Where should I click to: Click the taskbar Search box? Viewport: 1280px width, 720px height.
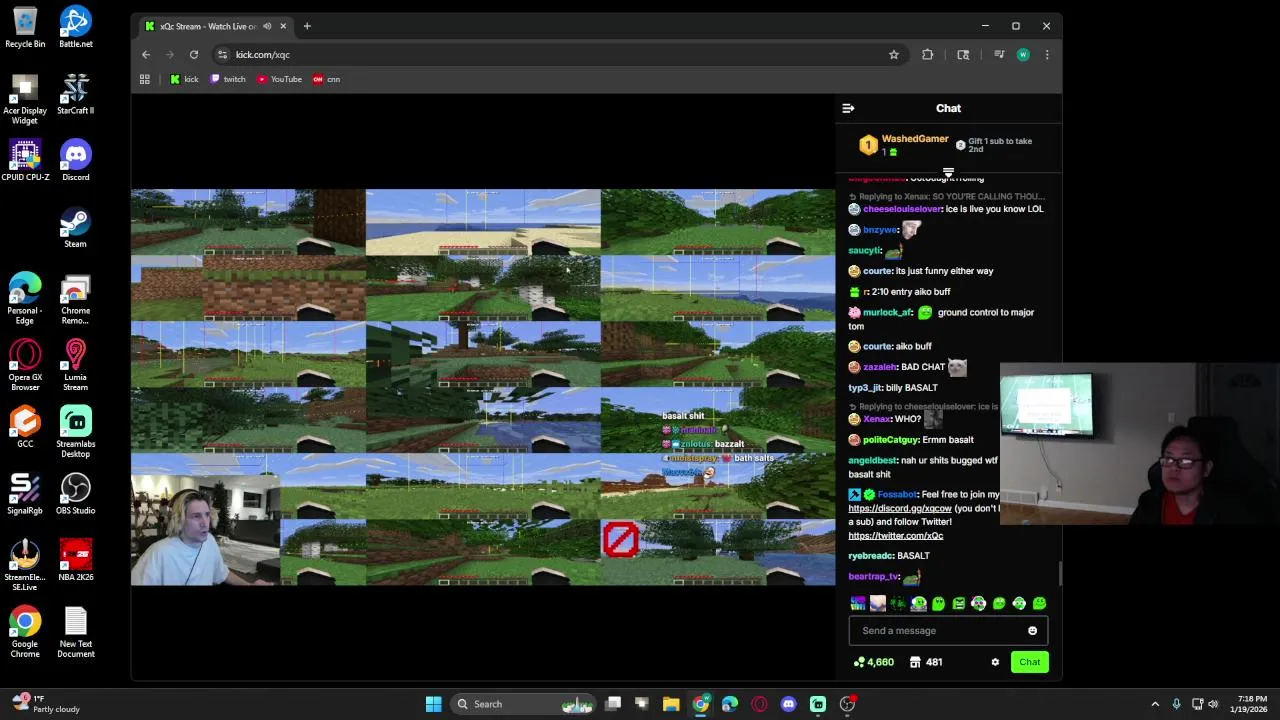[x=522, y=704]
